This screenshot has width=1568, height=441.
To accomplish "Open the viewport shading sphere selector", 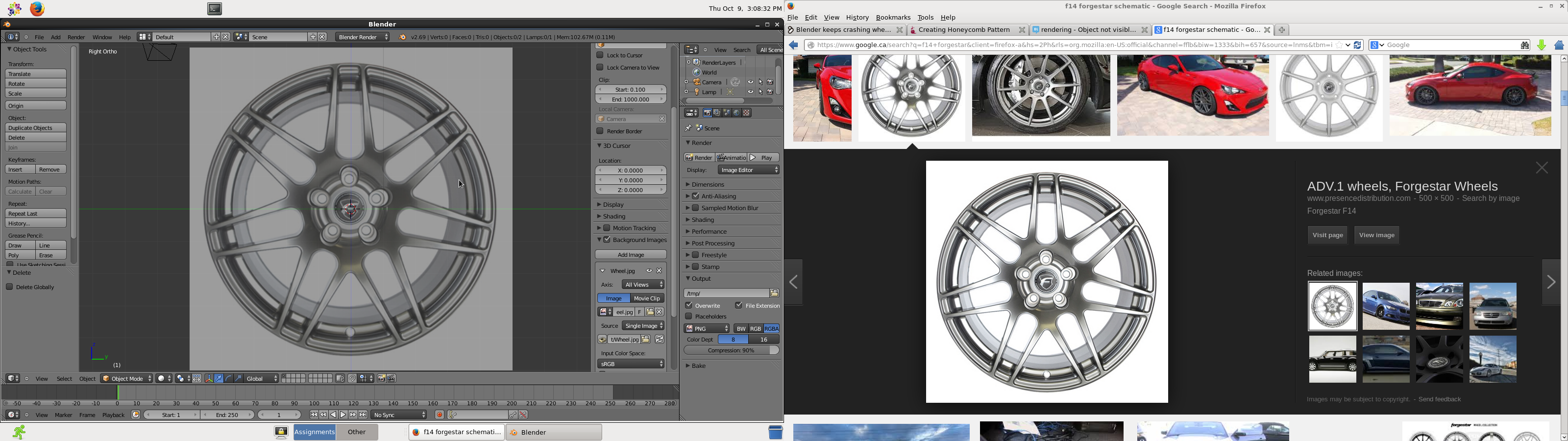I will tap(164, 378).
